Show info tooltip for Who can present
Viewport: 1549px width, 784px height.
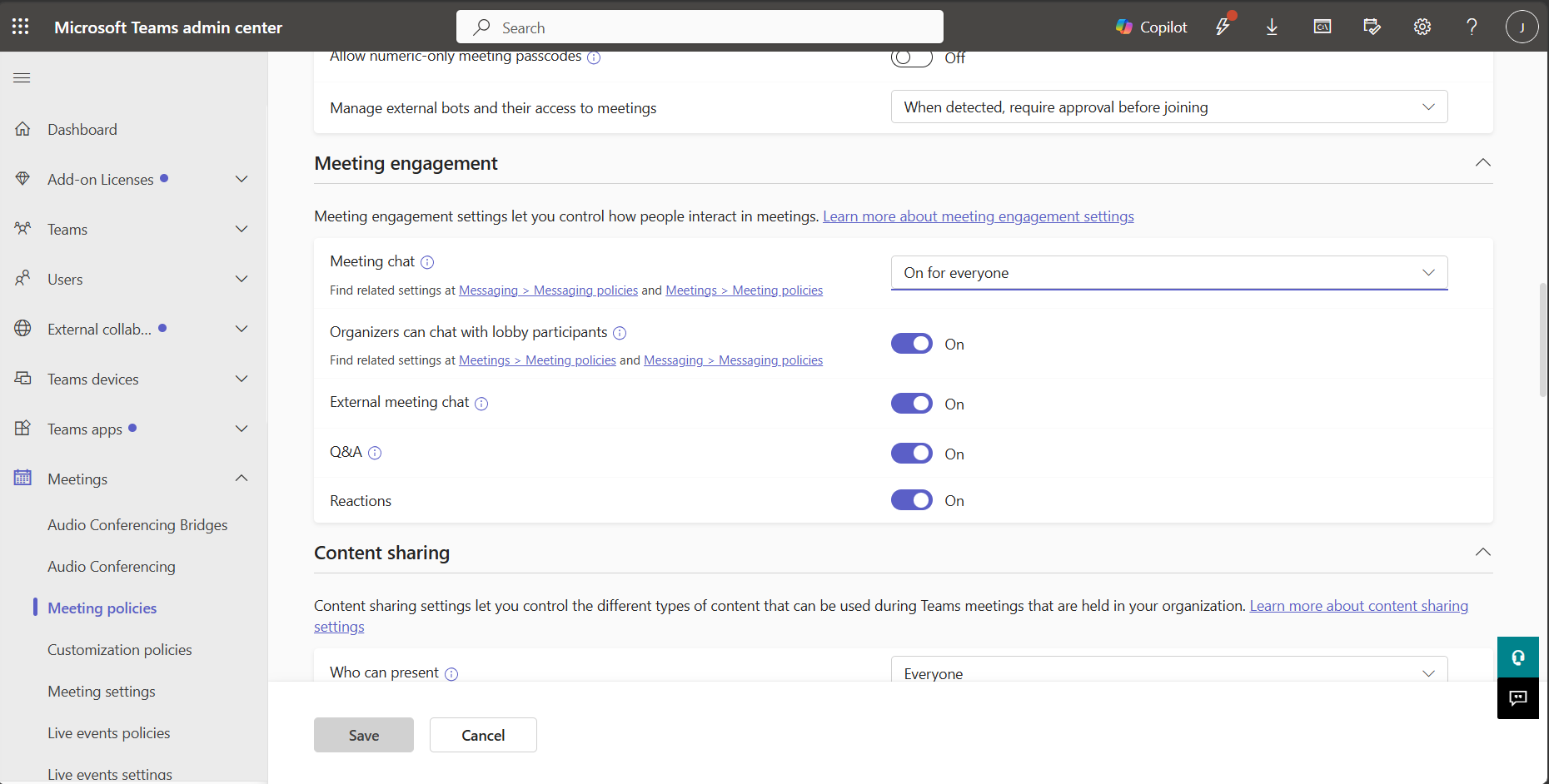451,674
